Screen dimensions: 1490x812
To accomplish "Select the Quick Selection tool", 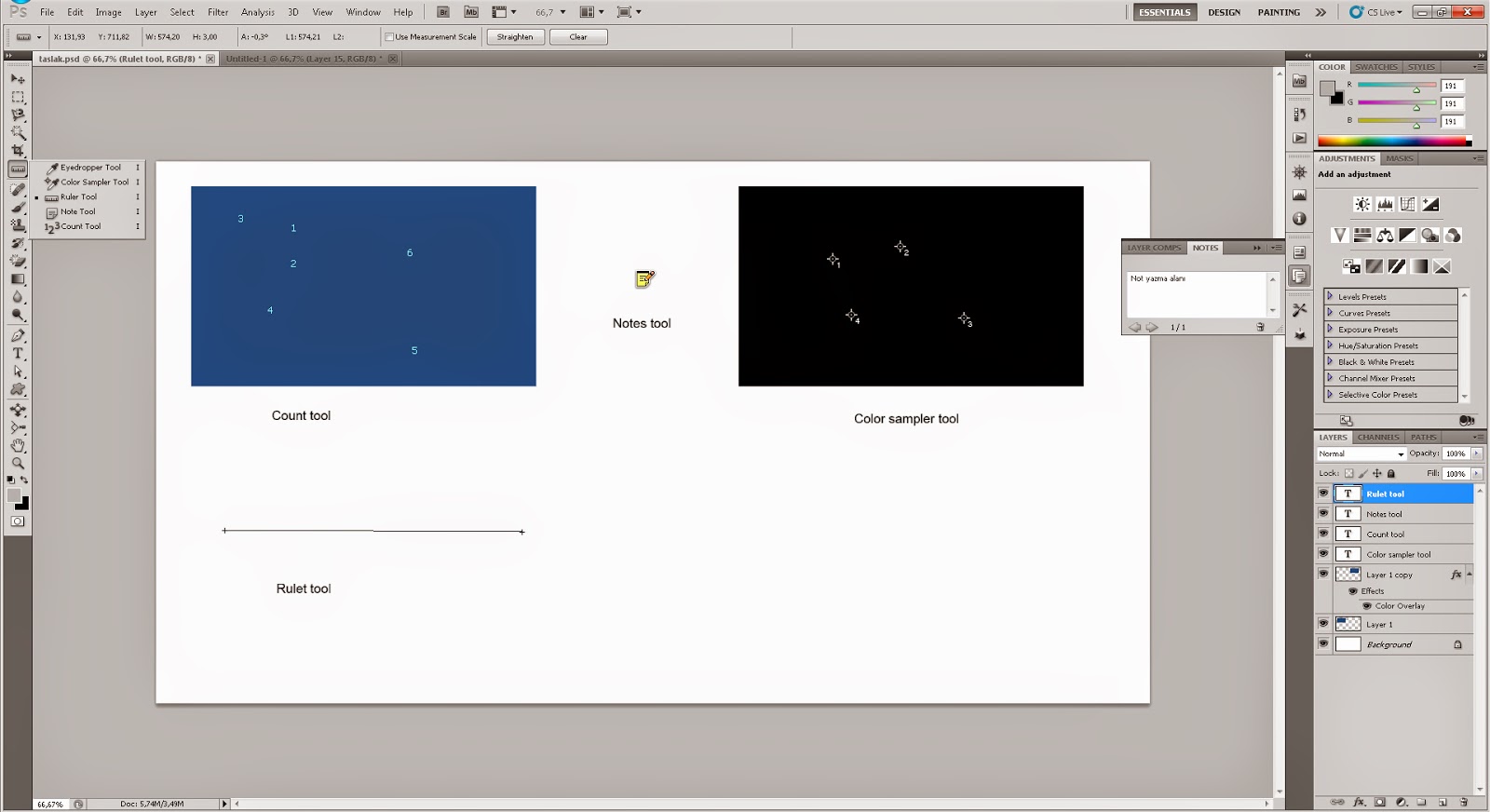I will [x=18, y=132].
